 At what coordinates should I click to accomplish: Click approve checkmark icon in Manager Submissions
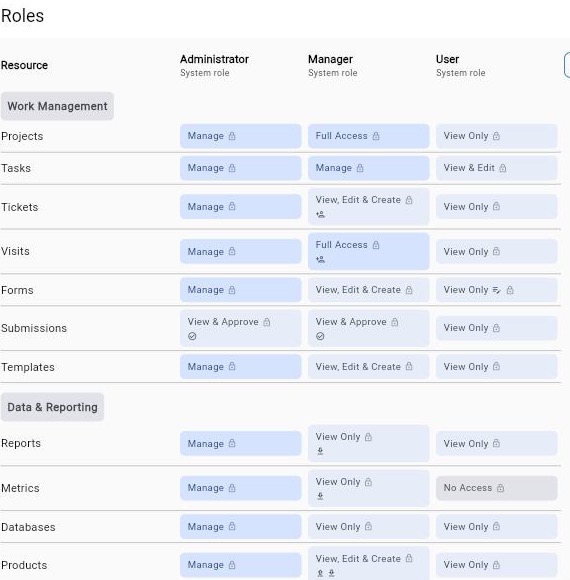click(320, 336)
